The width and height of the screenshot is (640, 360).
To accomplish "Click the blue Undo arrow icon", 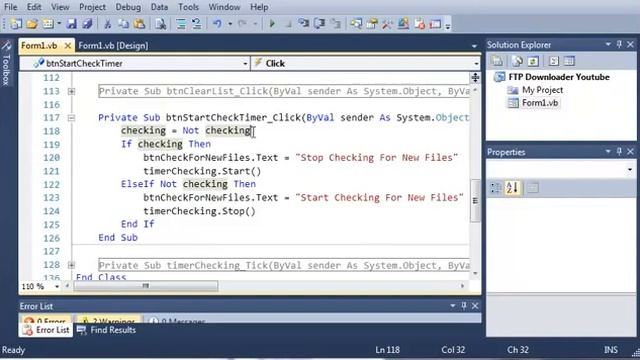I will point(217,24).
